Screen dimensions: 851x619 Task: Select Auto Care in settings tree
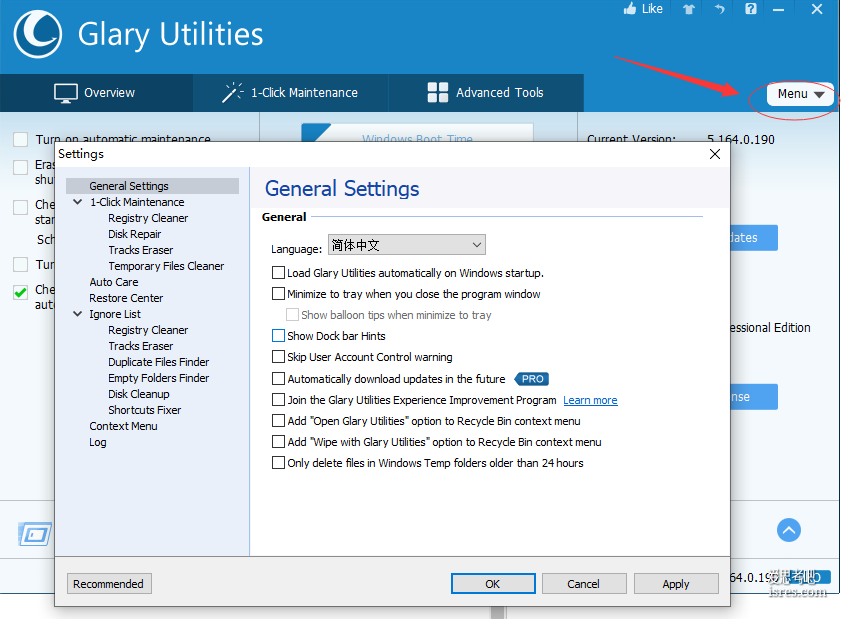(x=114, y=282)
